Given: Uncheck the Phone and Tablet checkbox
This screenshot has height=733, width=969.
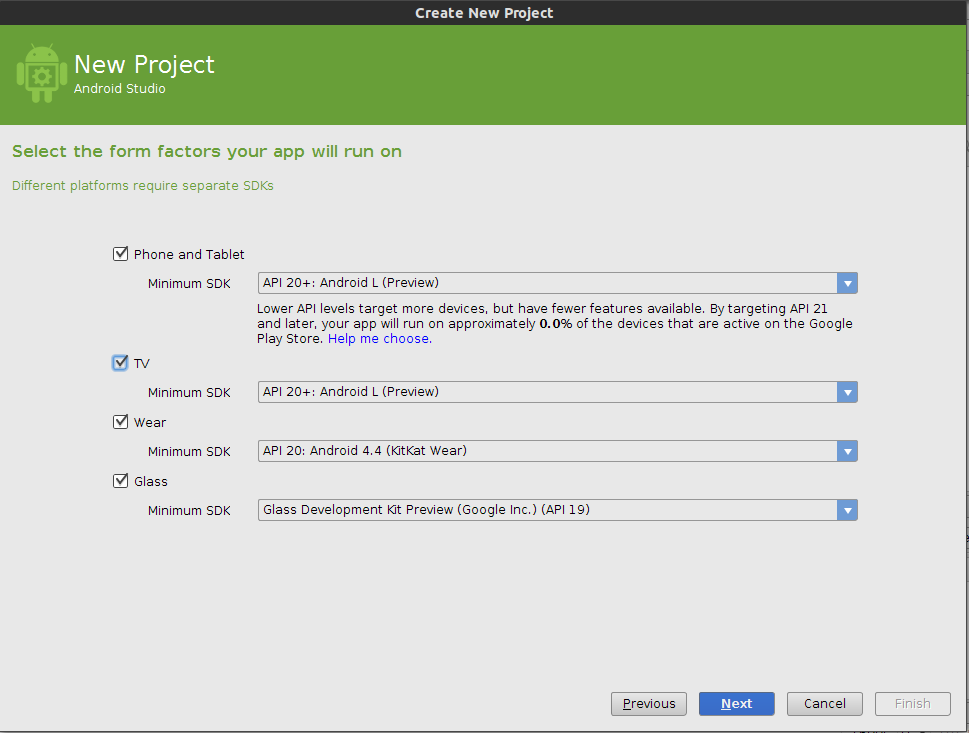Looking at the screenshot, I should [x=121, y=253].
